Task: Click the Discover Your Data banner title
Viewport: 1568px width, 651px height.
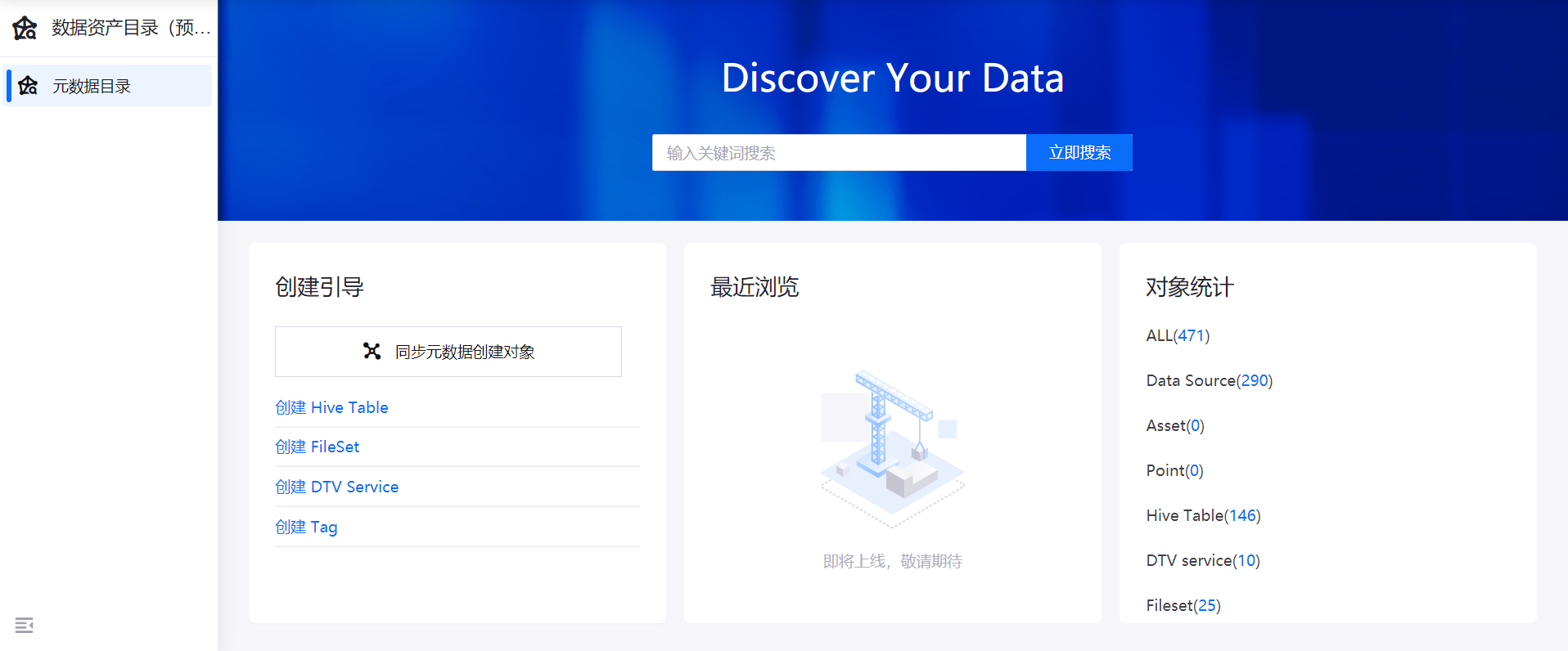Action: coord(893,79)
